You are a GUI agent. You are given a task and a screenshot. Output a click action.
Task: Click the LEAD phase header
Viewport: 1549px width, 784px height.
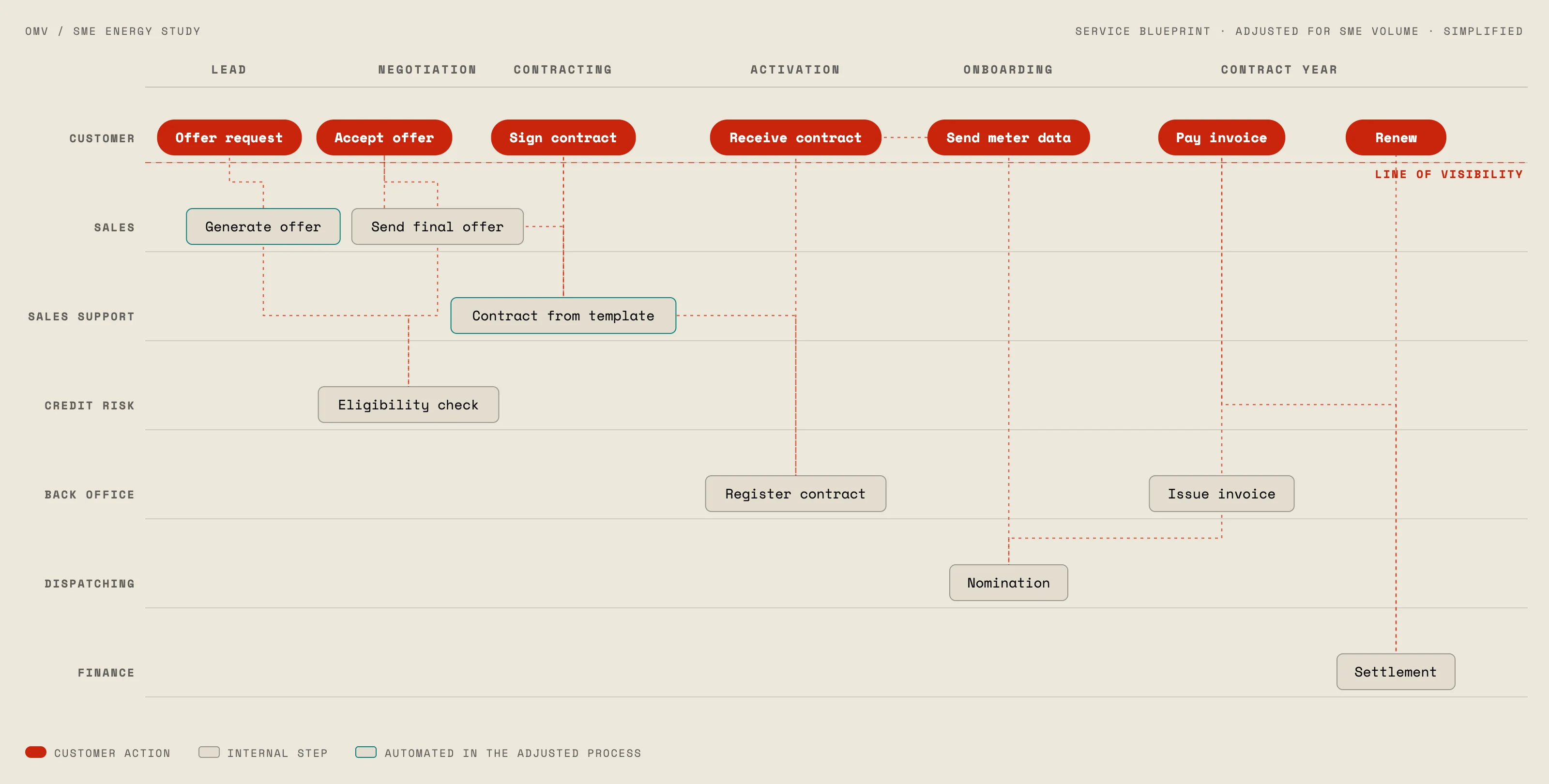point(229,70)
